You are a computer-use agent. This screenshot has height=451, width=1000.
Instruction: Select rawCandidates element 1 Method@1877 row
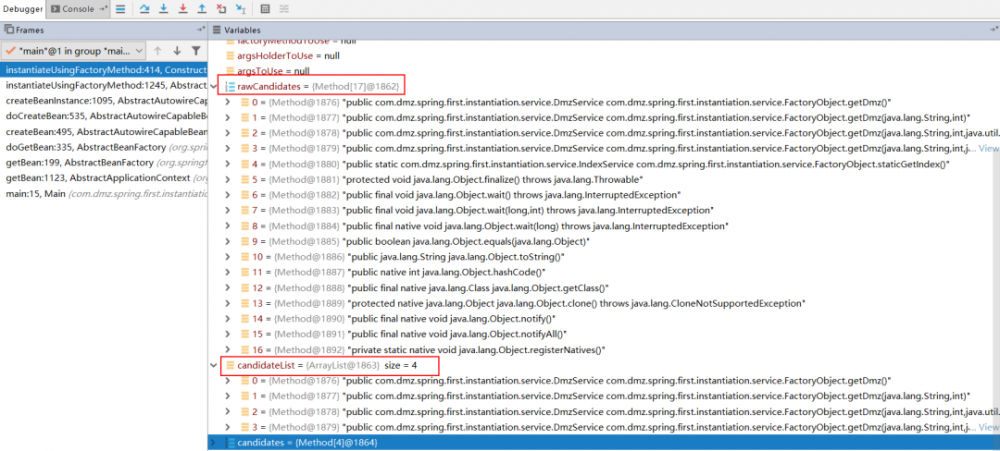pyautogui.click(x=604, y=117)
